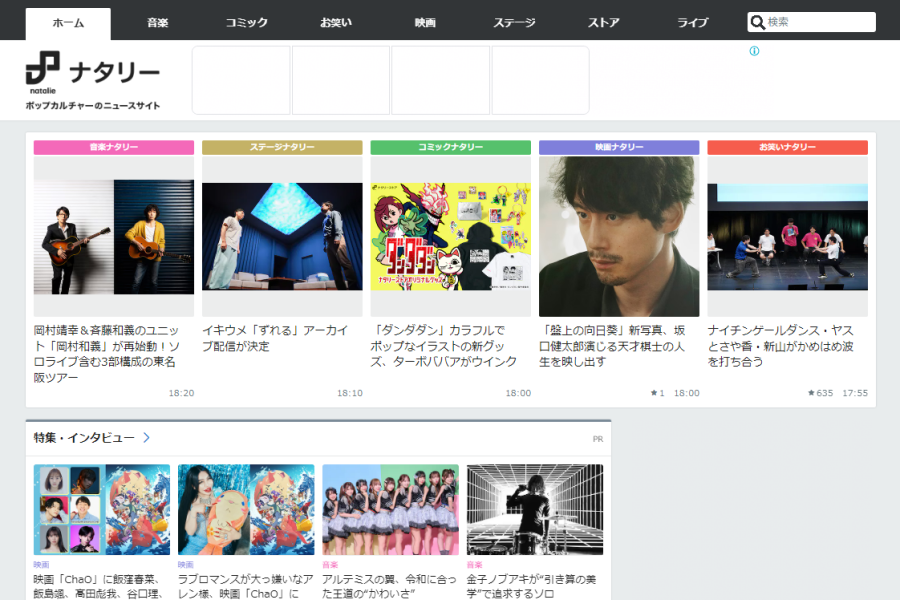Click the ad info icon
This screenshot has height=600, width=900.
coord(754,51)
